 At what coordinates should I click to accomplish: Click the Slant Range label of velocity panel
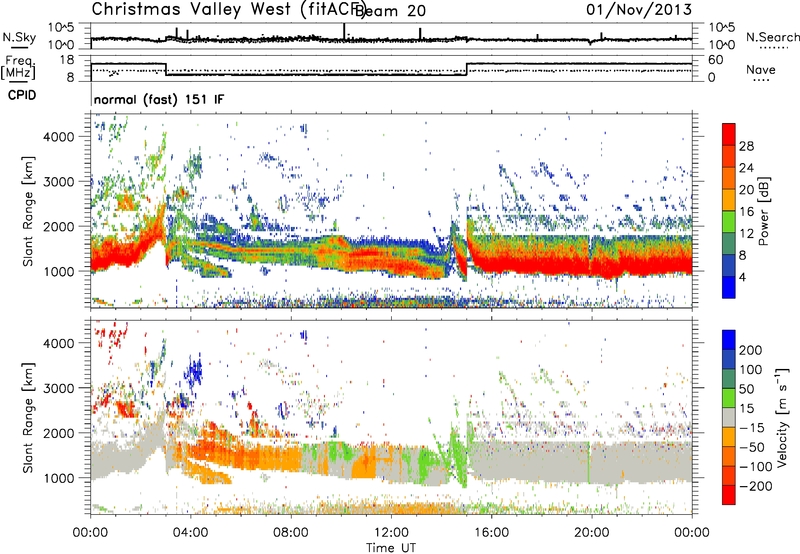point(28,418)
